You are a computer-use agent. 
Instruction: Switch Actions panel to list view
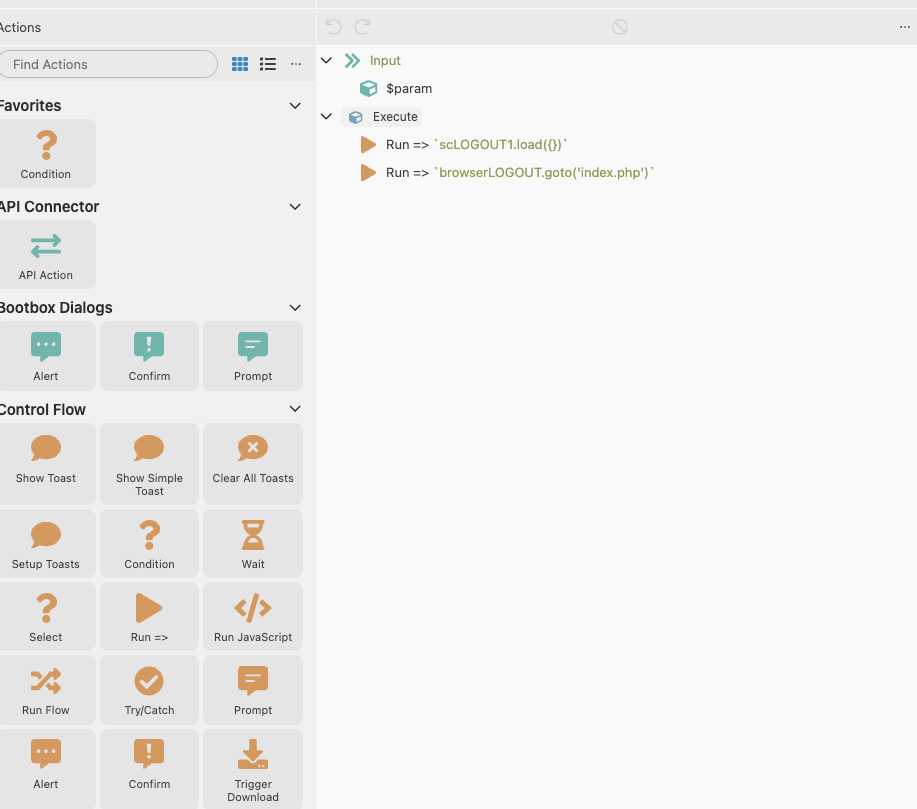268,64
